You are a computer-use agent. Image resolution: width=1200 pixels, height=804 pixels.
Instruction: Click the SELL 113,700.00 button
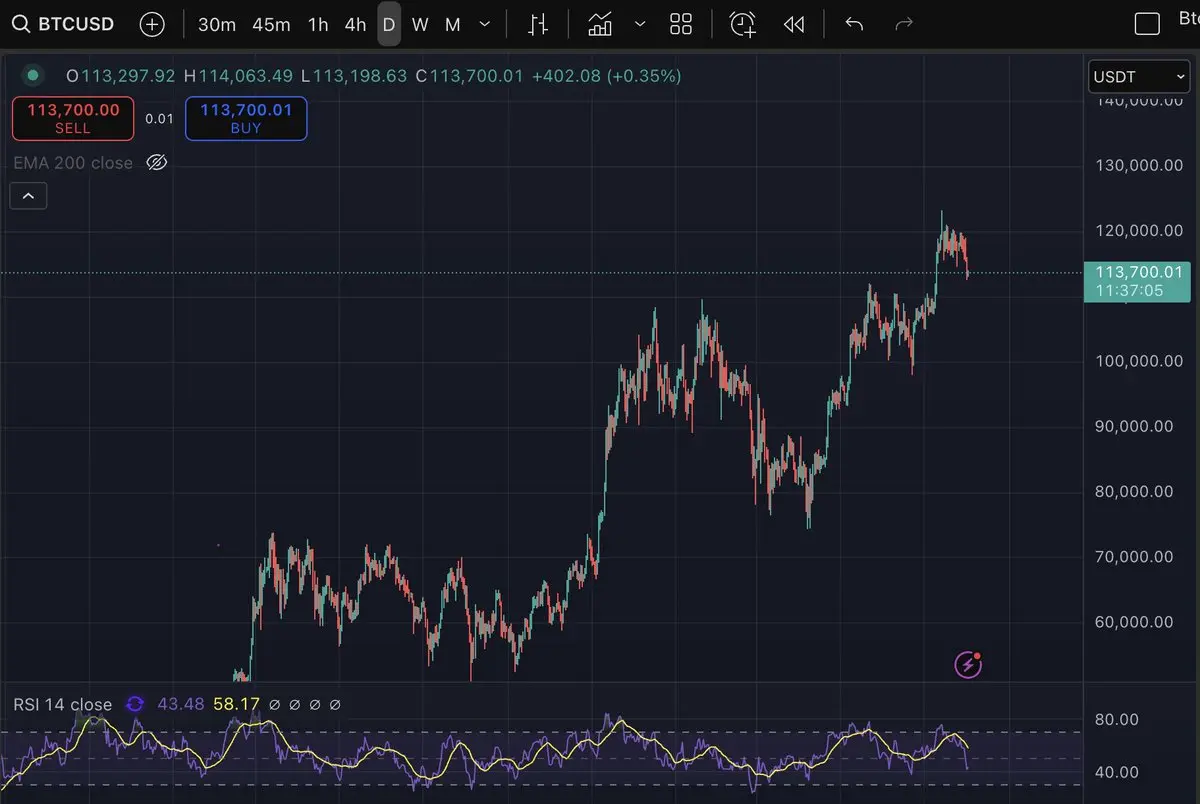pyautogui.click(x=72, y=118)
